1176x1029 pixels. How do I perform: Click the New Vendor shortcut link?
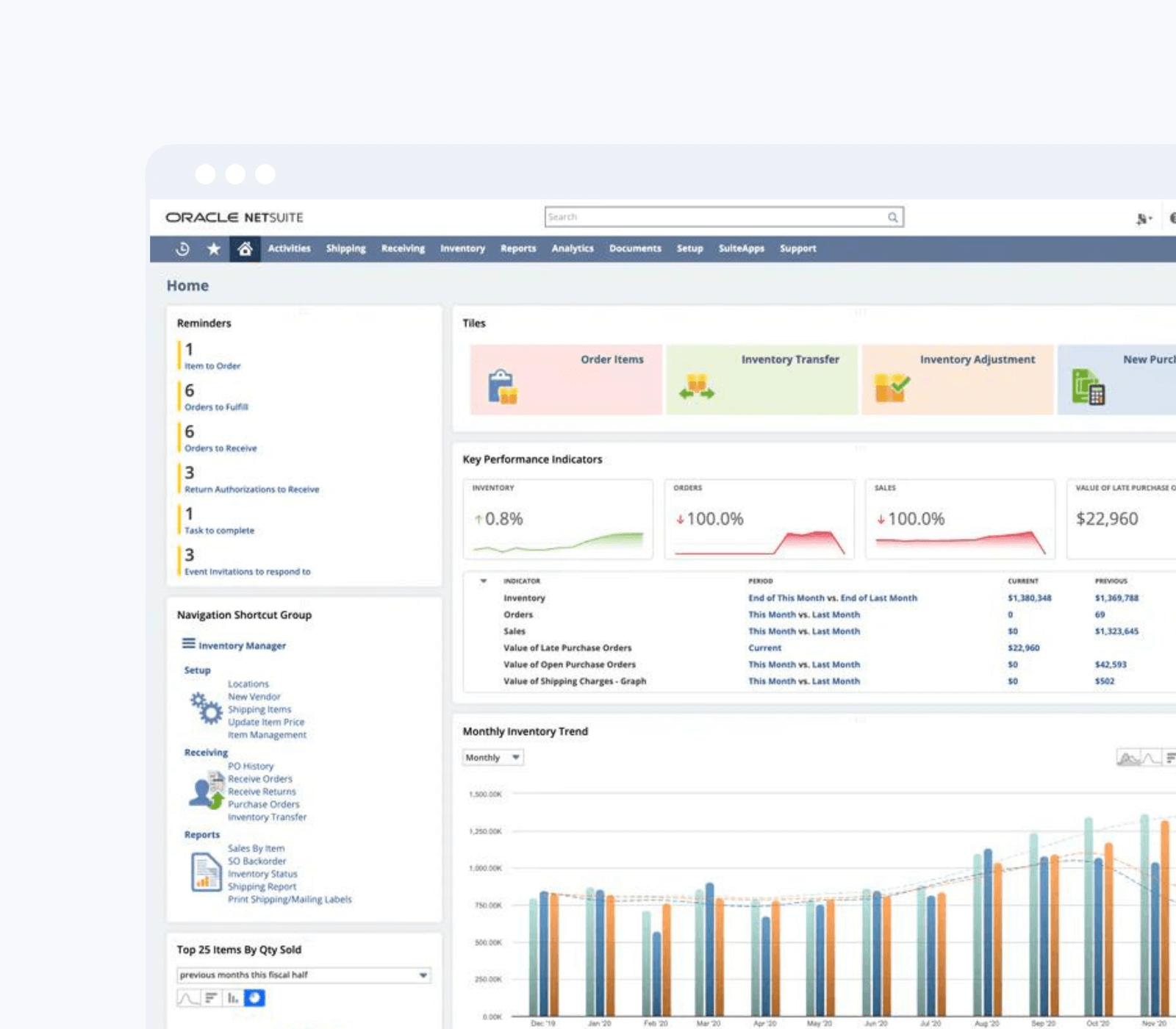(254, 697)
